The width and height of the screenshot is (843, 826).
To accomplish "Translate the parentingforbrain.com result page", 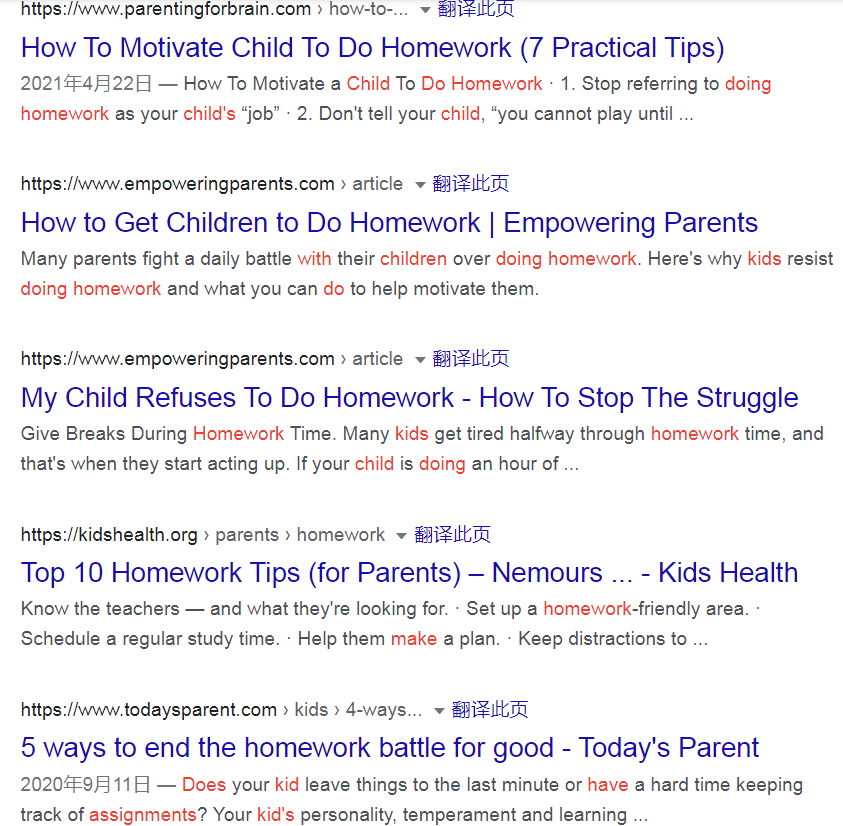I will pos(476,9).
